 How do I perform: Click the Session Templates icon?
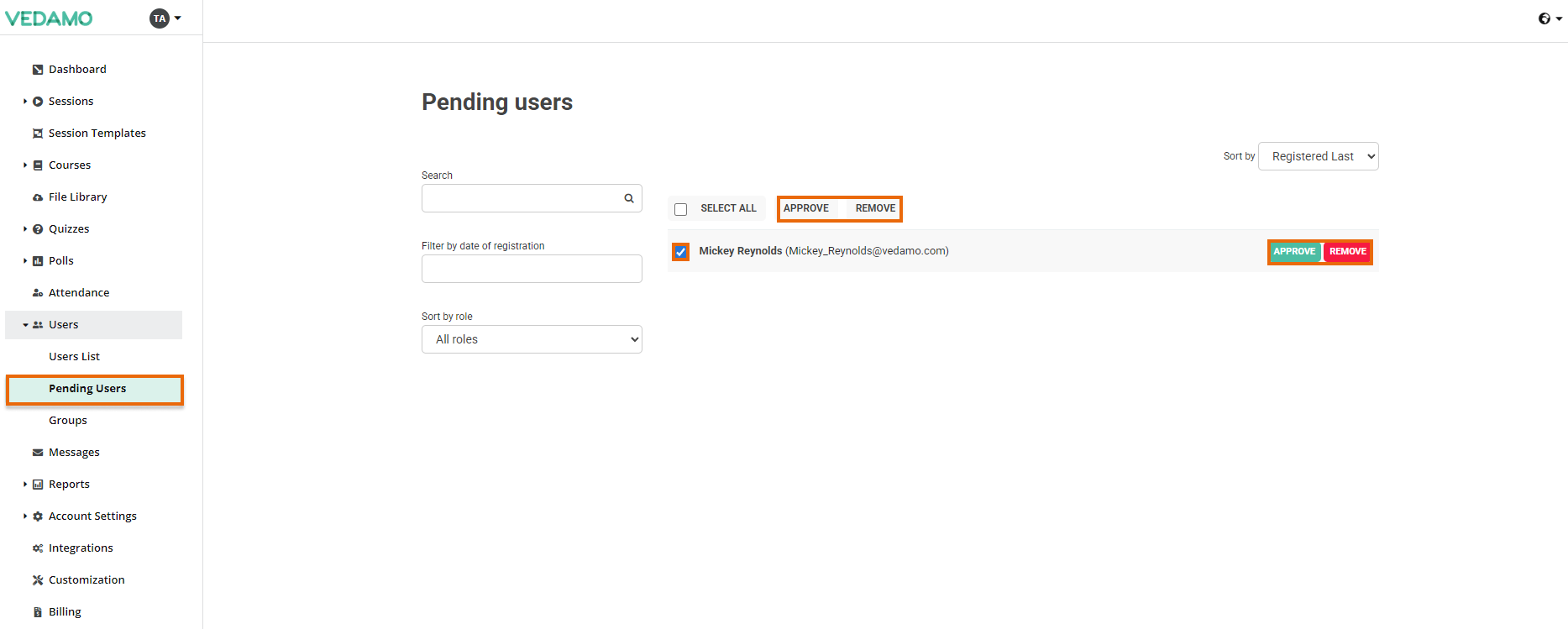tap(38, 134)
